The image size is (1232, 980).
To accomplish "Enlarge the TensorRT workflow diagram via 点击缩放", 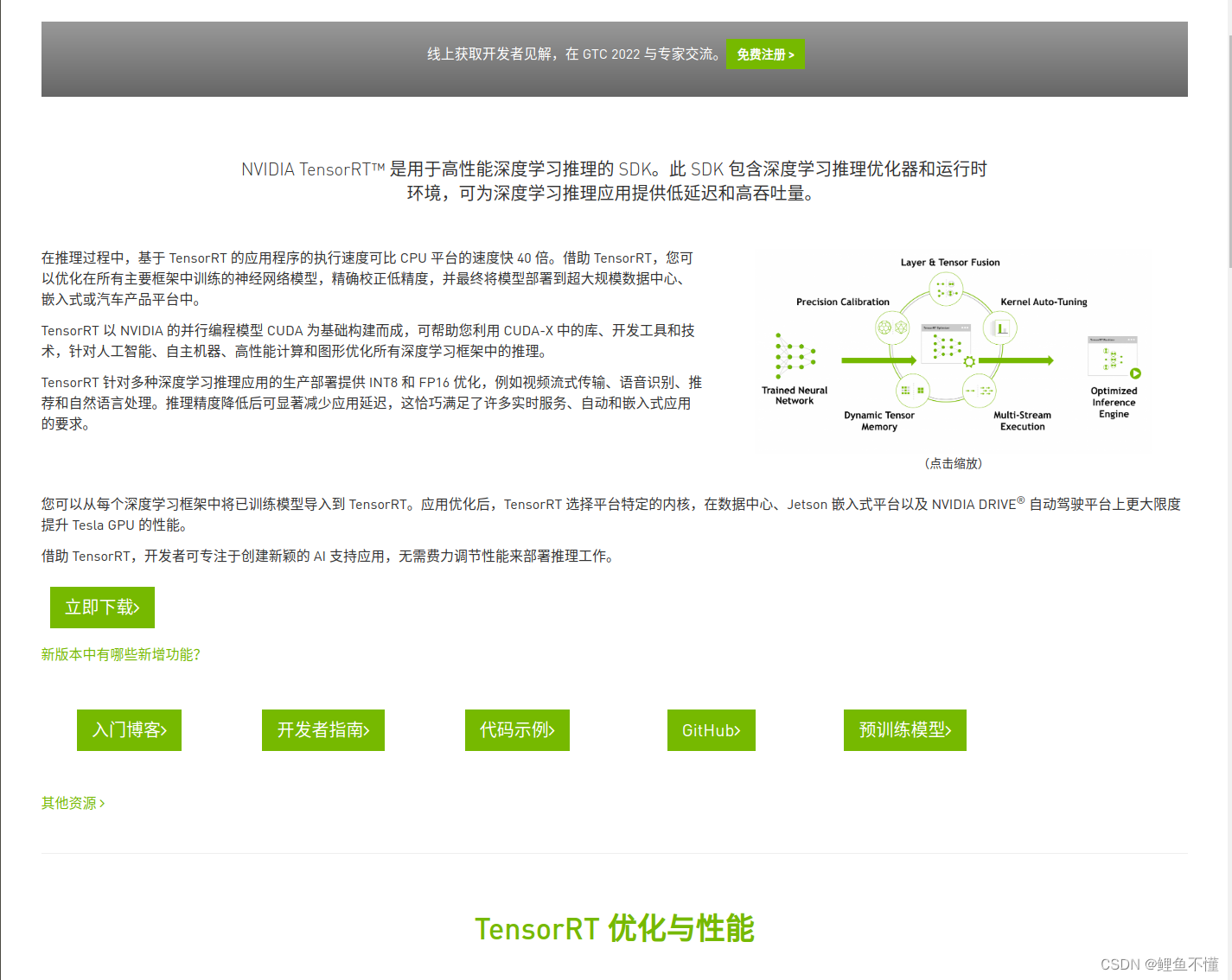I will (952, 463).
